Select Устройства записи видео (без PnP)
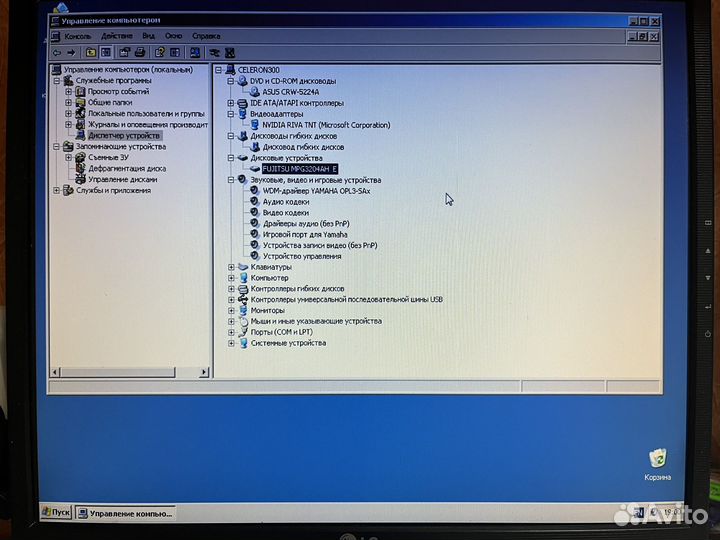Image resolution: width=720 pixels, height=540 pixels. 320,245
